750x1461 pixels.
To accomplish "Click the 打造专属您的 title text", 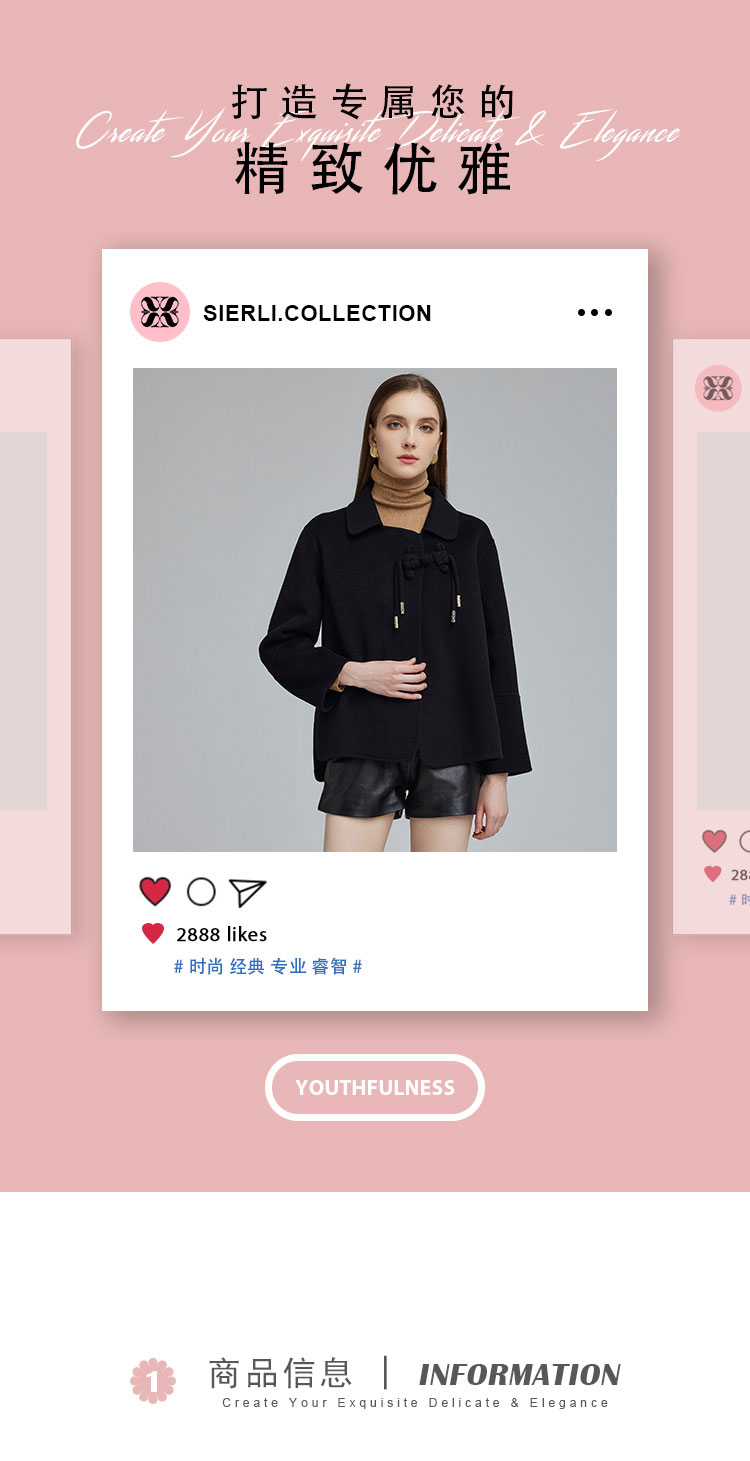I will tap(374, 102).
